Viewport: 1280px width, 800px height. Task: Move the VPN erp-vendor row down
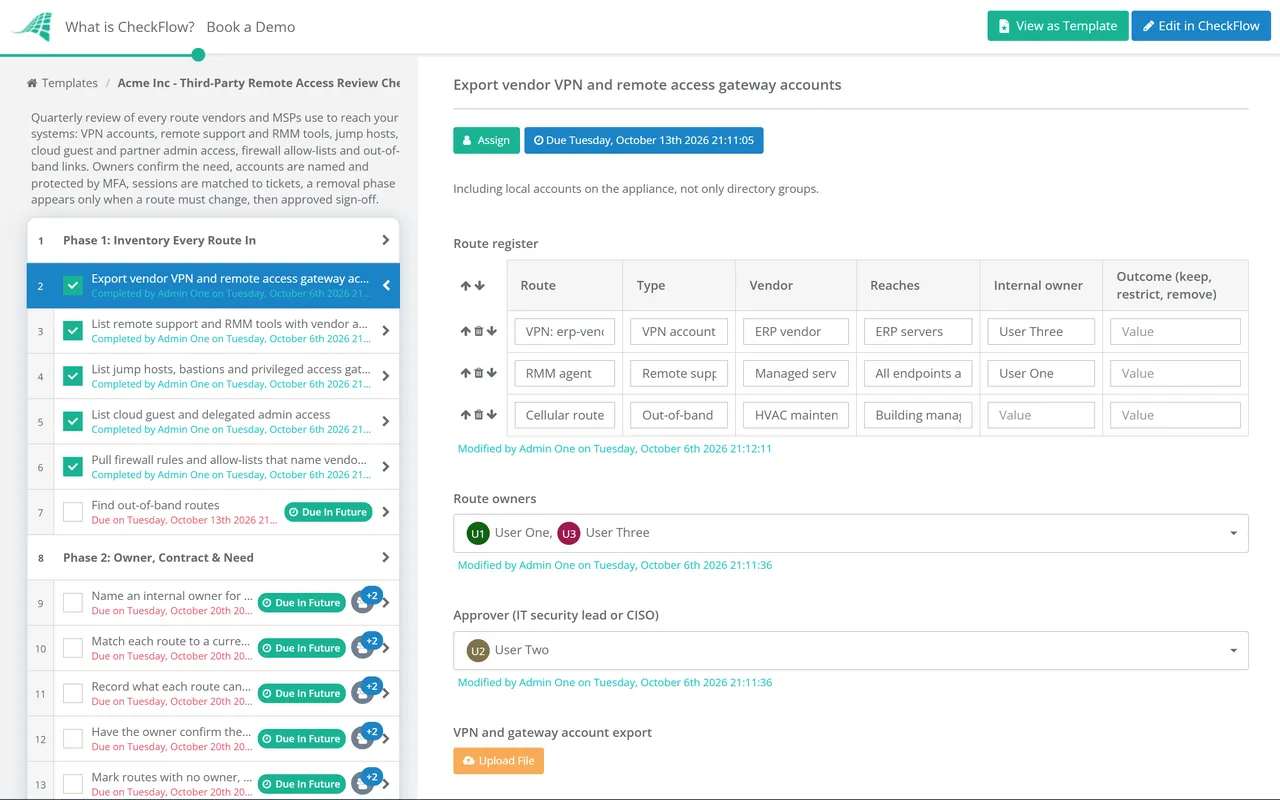pos(491,331)
